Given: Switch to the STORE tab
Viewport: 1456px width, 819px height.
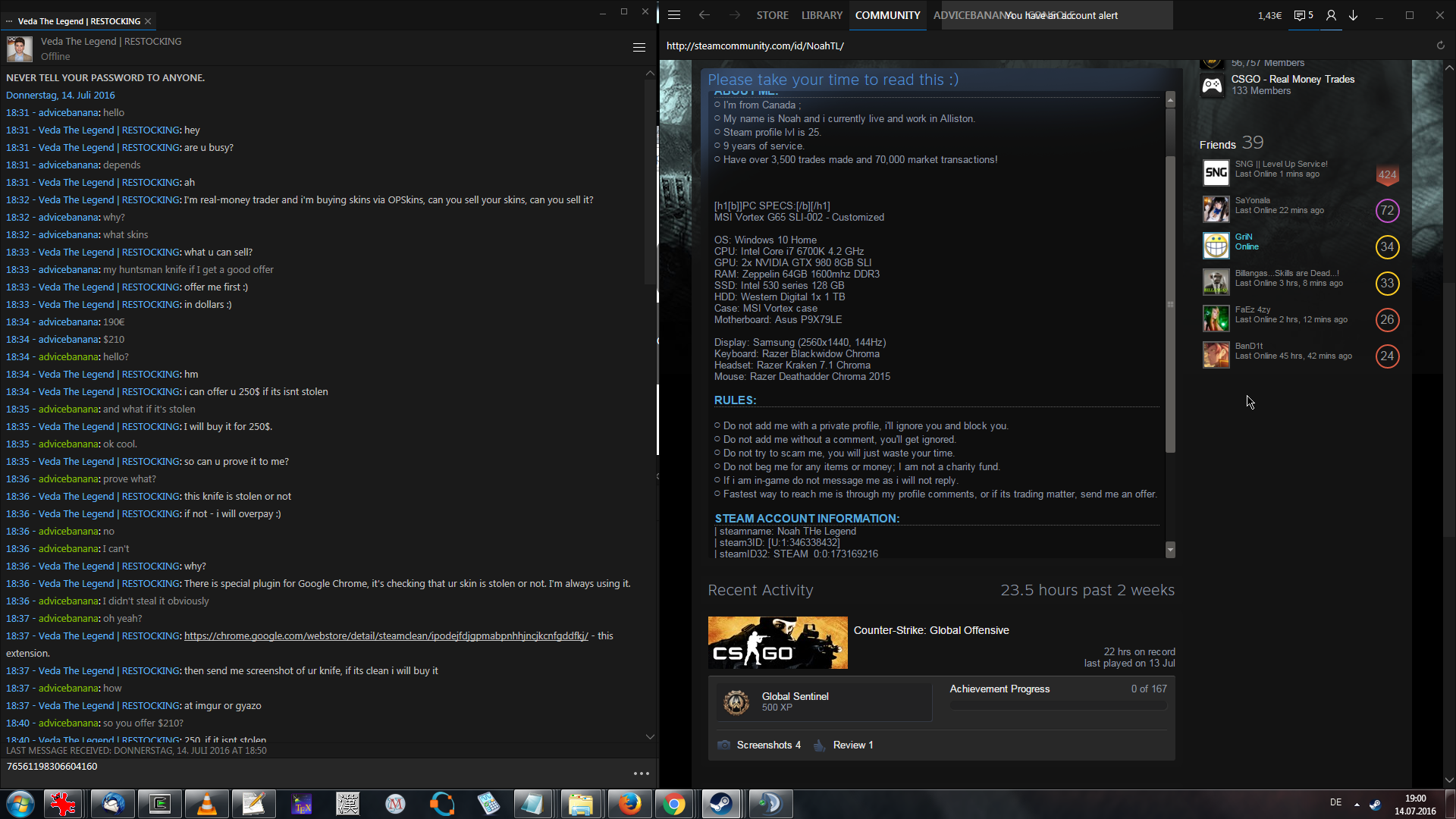Looking at the screenshot, I should 772,15.
